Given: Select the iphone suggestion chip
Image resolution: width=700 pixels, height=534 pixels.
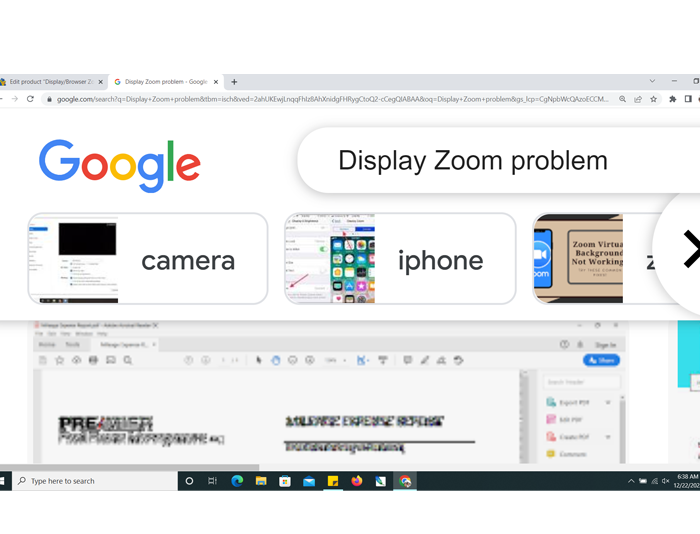Looking at the screenshot, I should 400,259.
